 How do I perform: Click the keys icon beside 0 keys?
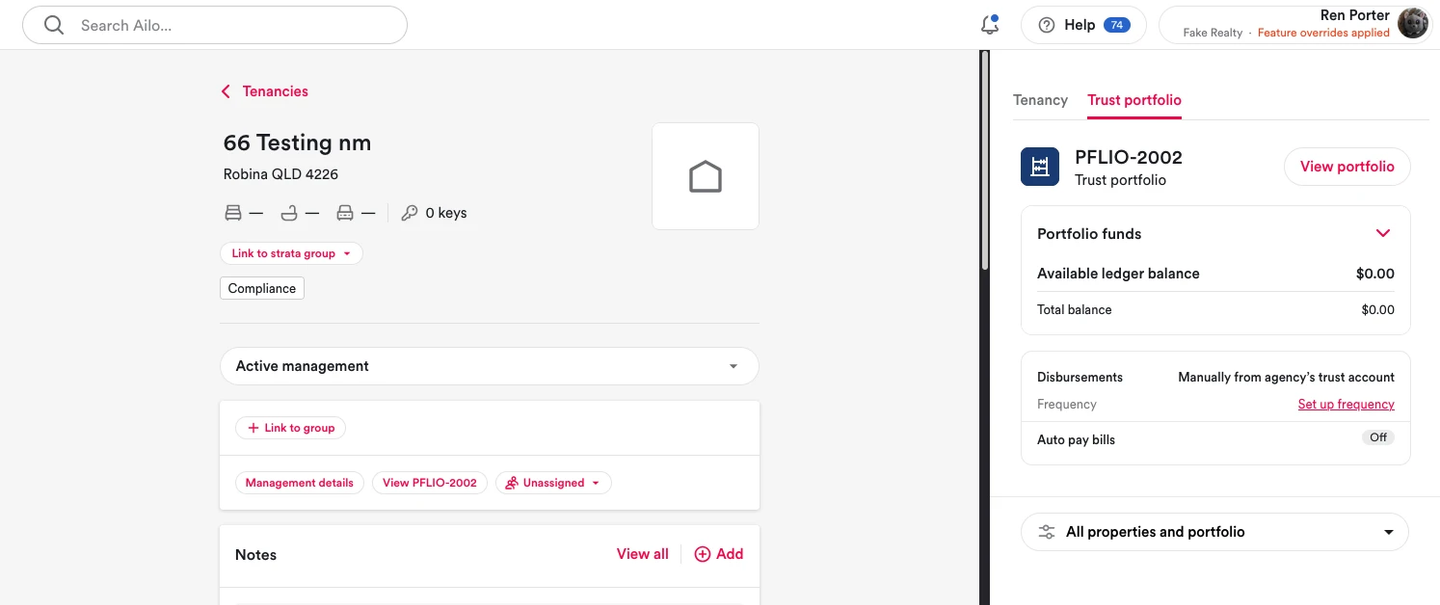(409, 213)
